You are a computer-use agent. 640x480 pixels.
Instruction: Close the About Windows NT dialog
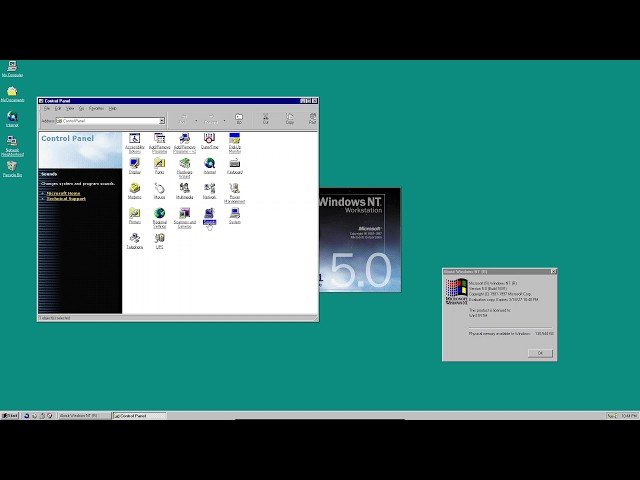coord(553,271)
